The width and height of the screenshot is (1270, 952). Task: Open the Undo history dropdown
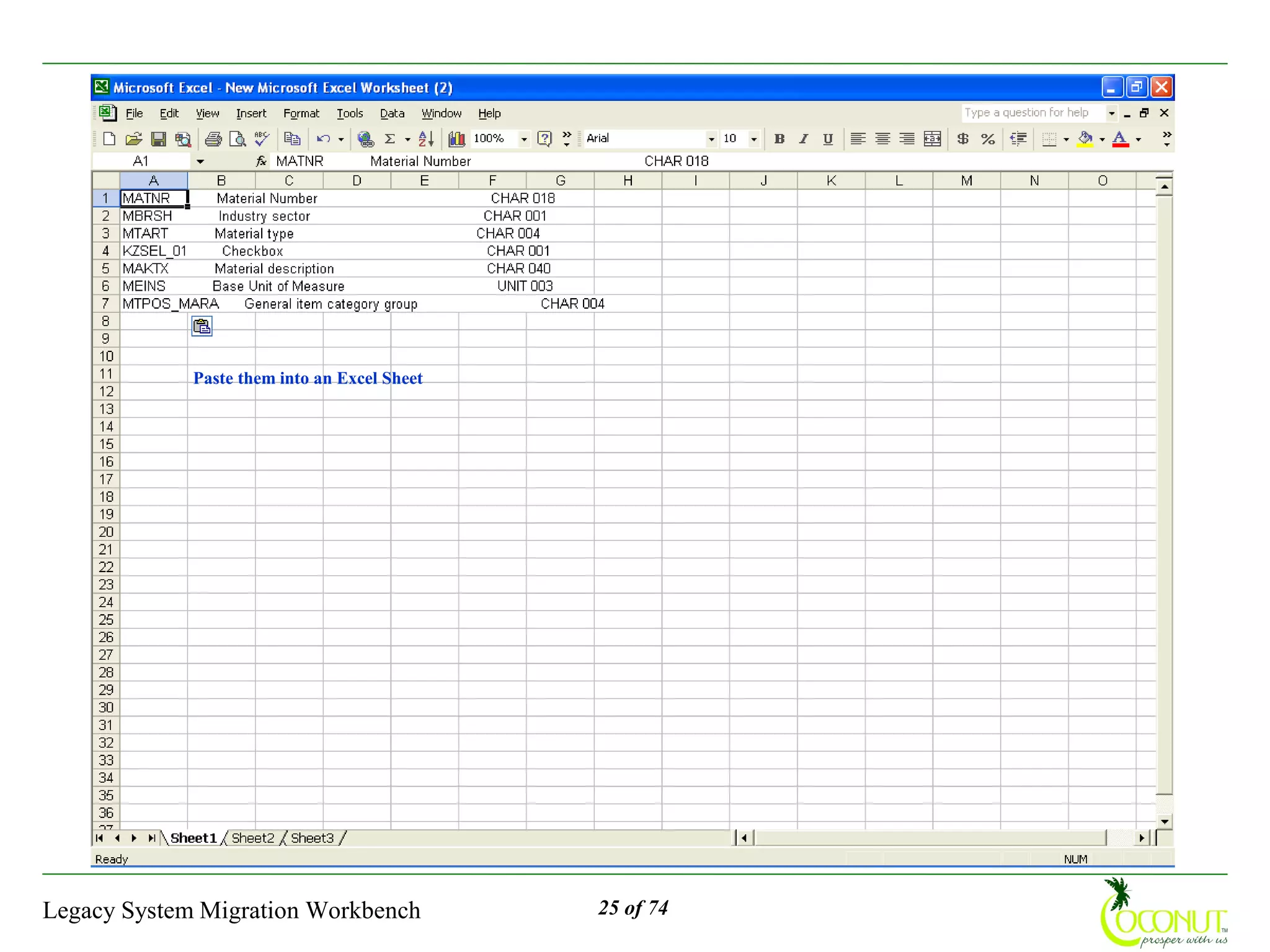341,139
